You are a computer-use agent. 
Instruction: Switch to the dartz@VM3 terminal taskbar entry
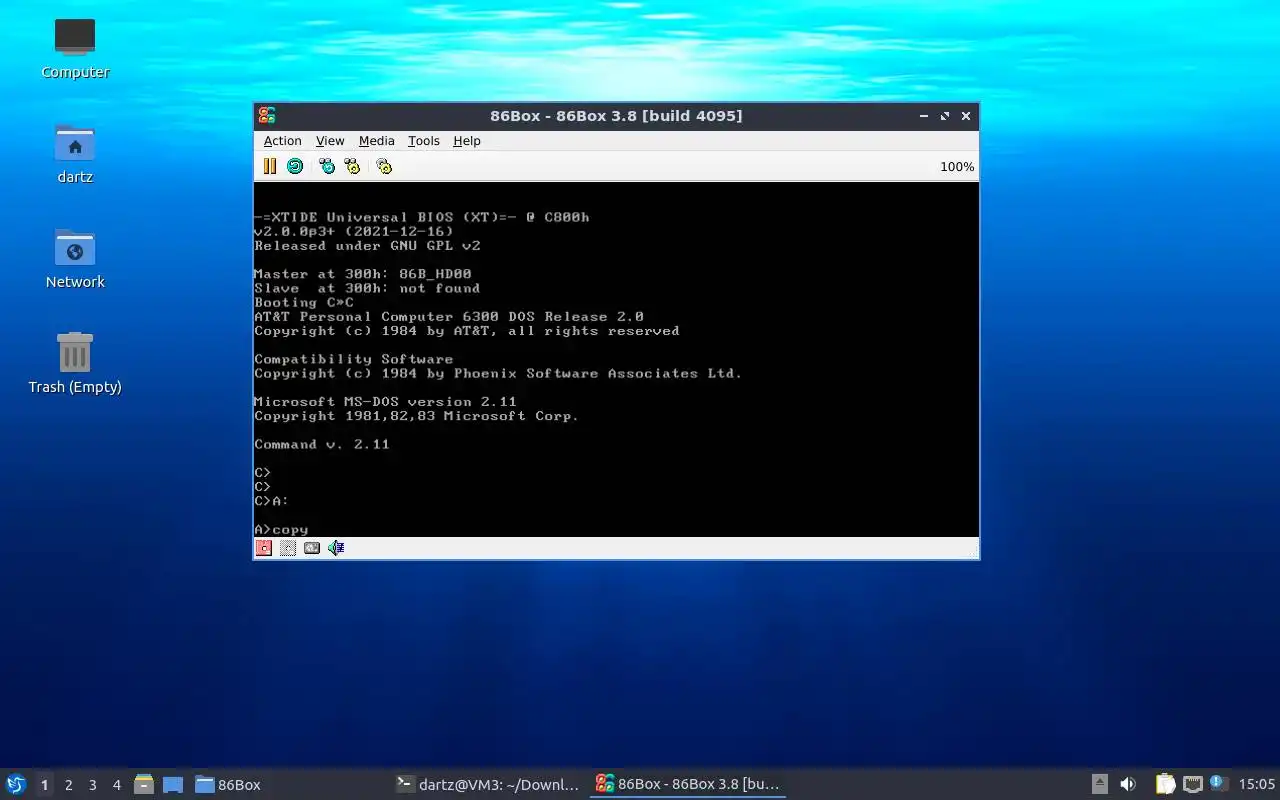tap(488, 784)
